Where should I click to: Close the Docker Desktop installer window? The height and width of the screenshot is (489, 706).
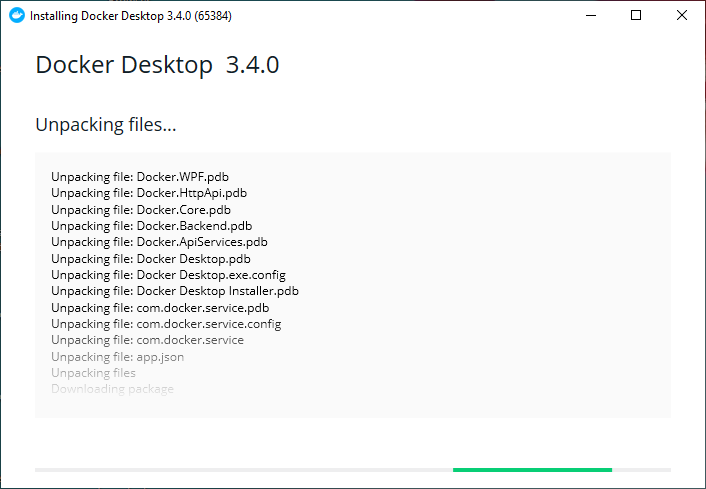pos(682,15)
